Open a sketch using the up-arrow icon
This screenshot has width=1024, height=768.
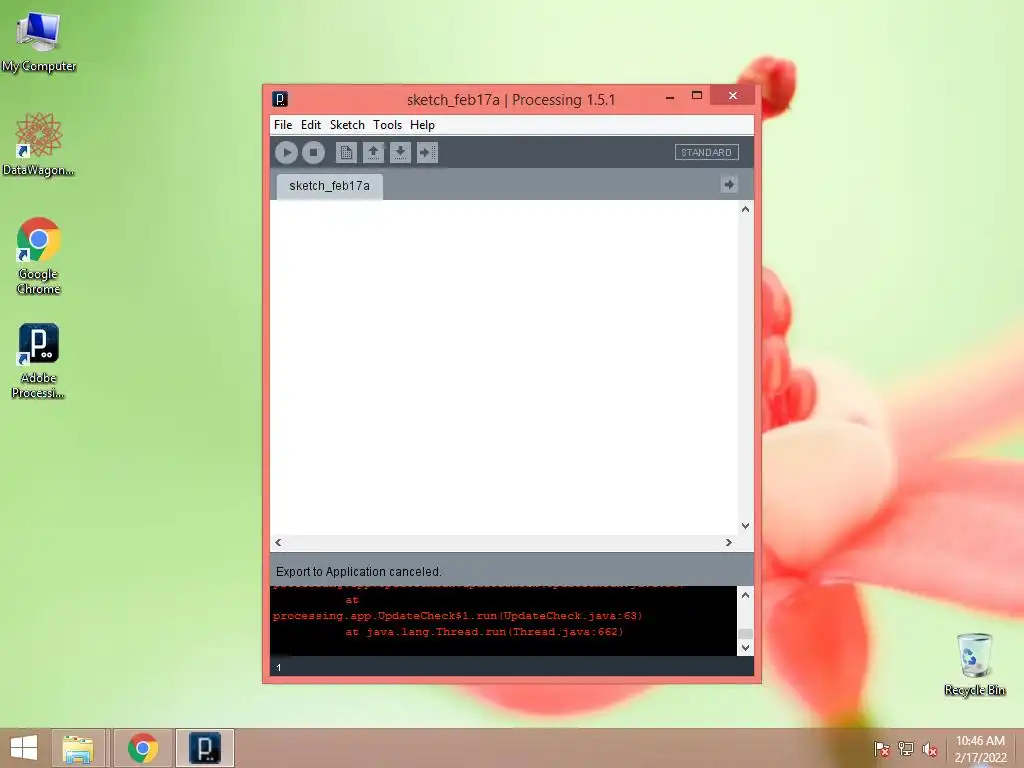pos(373,153)
